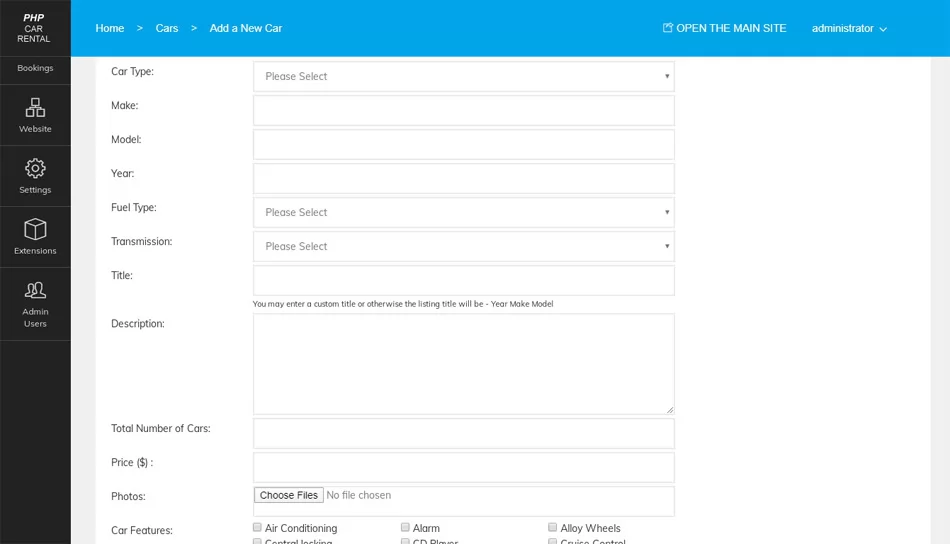Click the Choose Files button
950x544 pixels.
pos(288,495)
